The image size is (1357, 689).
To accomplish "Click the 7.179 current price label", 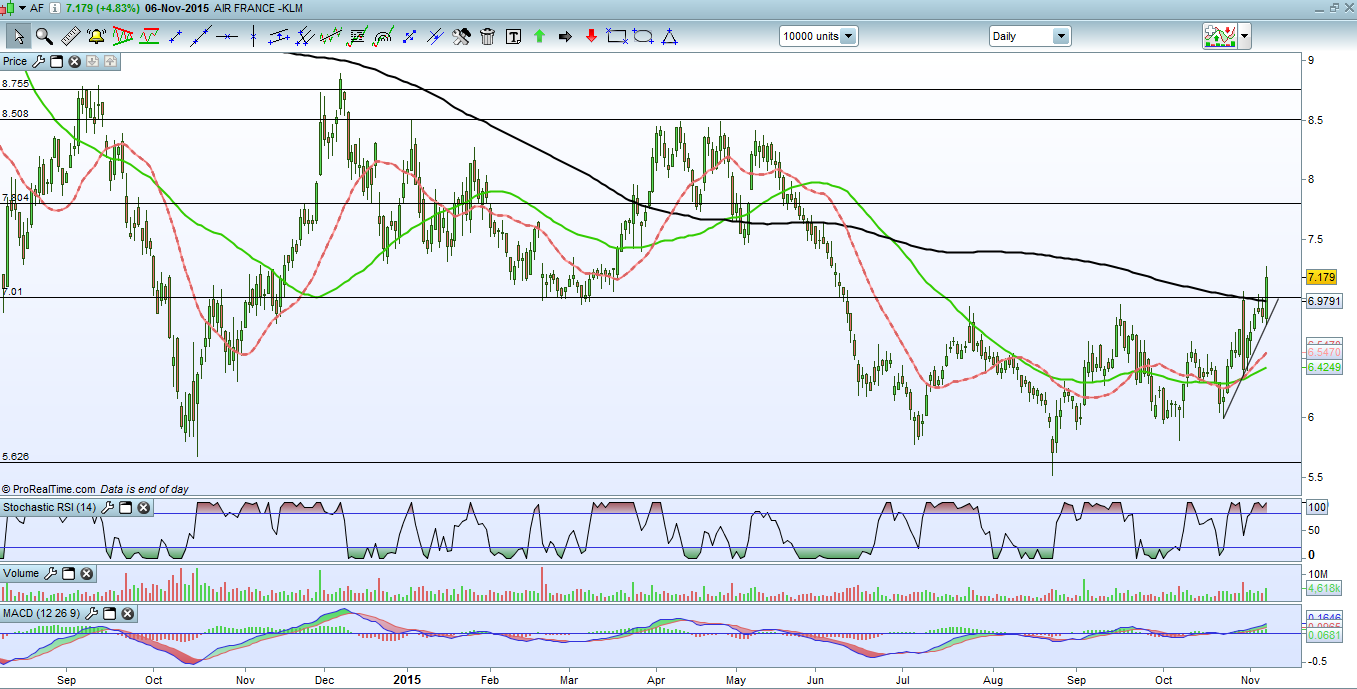I will coord(1322,276).
